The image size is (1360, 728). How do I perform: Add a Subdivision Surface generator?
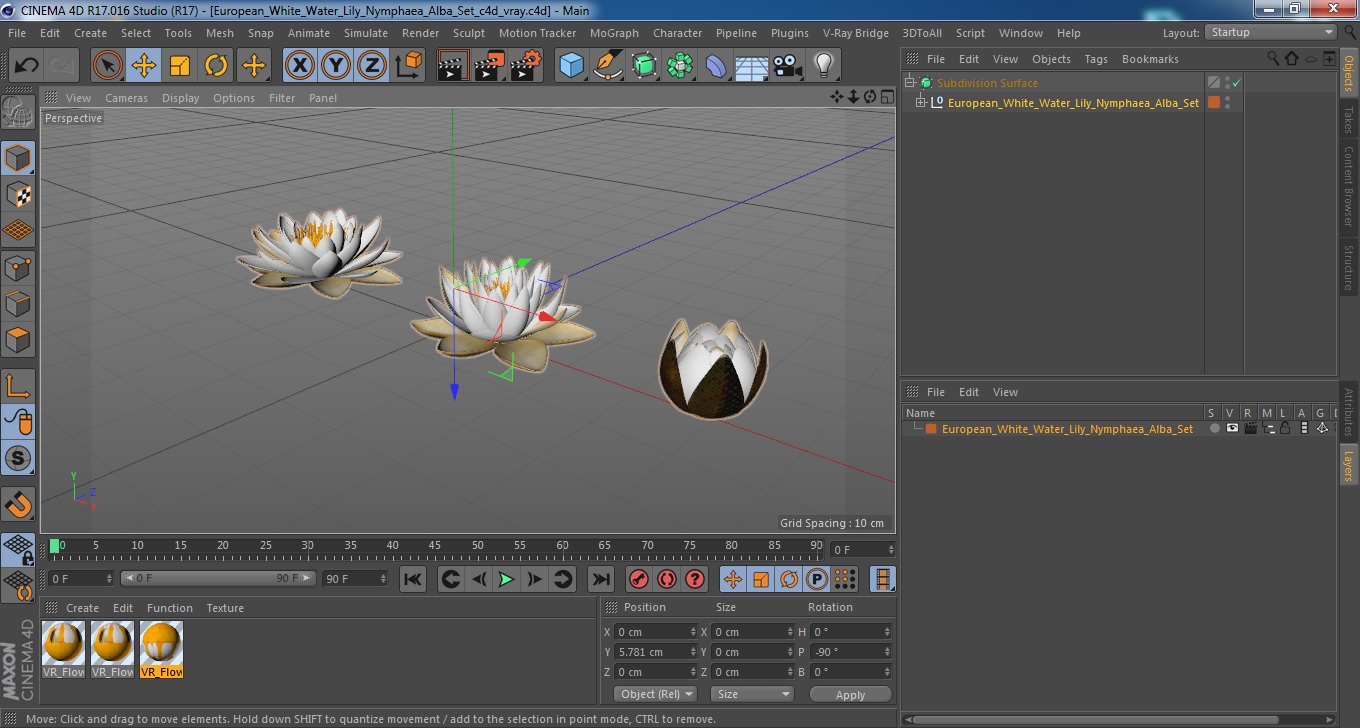(x=644, y=66)
